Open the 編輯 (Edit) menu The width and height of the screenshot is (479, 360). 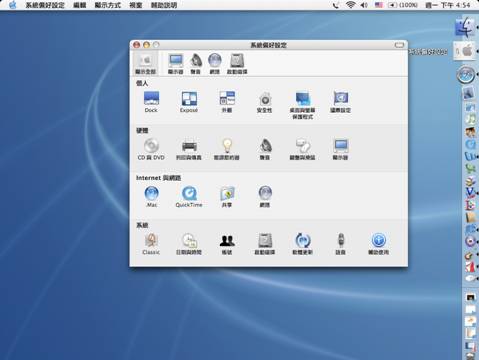(80, 5)
